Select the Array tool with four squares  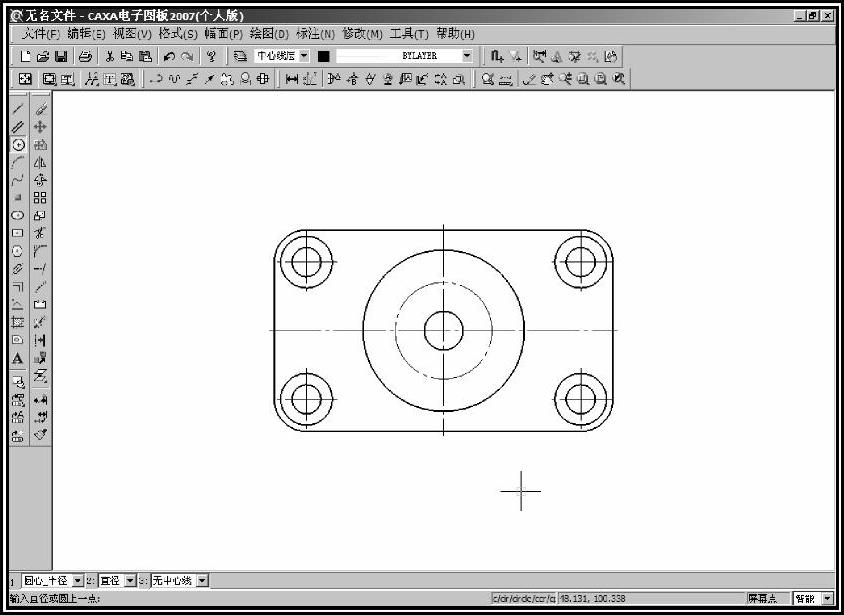click(40, 197)
